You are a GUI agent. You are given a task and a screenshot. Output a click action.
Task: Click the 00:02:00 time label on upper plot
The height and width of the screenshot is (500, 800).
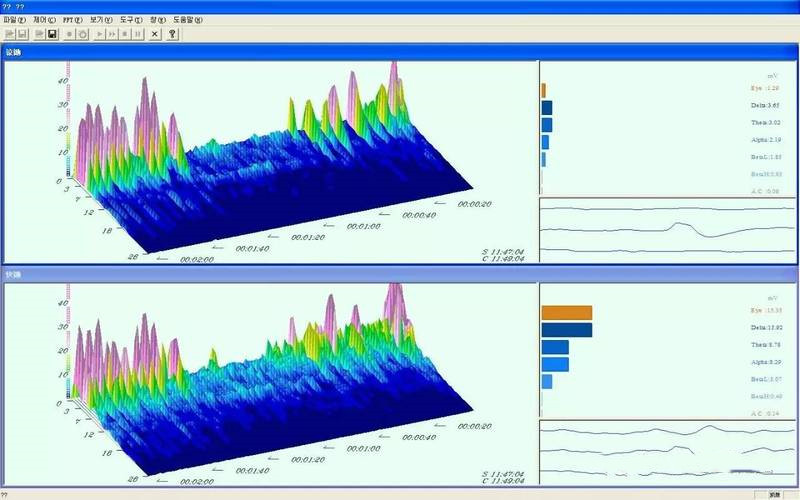(197, 260)
